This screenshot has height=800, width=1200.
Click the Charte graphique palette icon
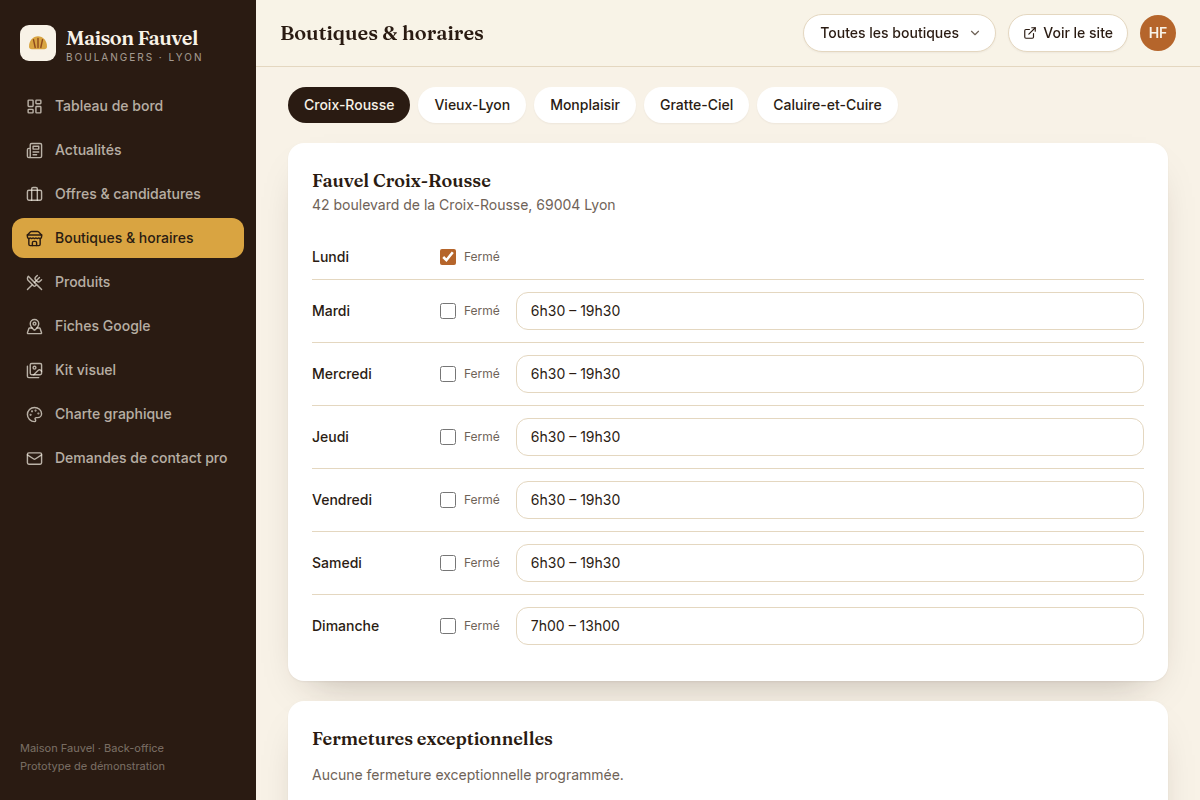[x=34, y=414]
